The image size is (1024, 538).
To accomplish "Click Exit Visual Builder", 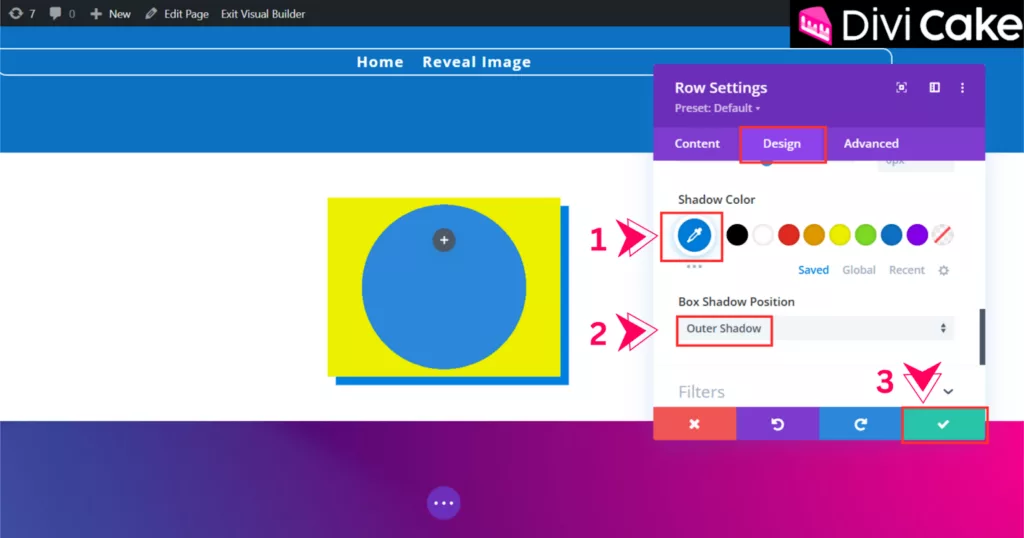I will pos(263,14).
